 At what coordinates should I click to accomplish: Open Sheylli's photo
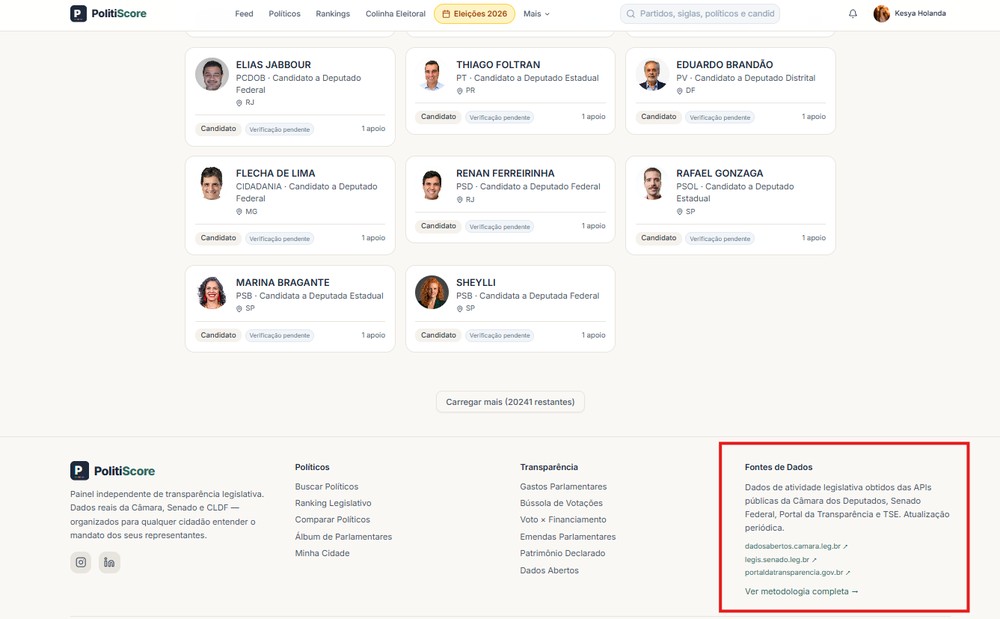[x=432, y=292]
